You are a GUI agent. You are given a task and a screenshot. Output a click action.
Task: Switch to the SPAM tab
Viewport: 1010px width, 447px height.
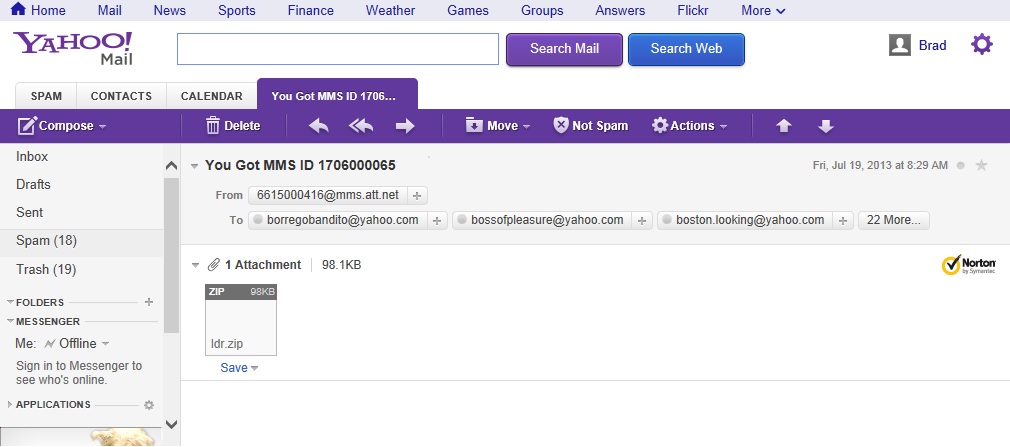(46, 96)
